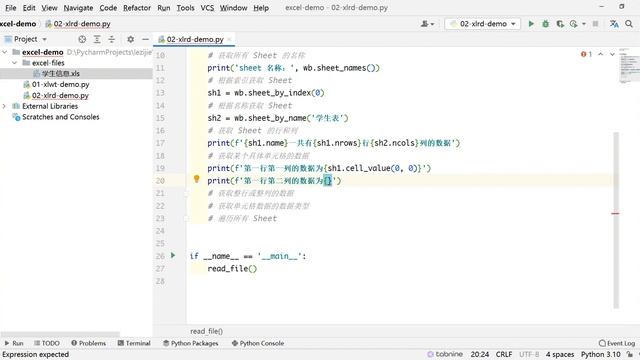Click the Python 3.10 interpreter widget

point(600,354)
